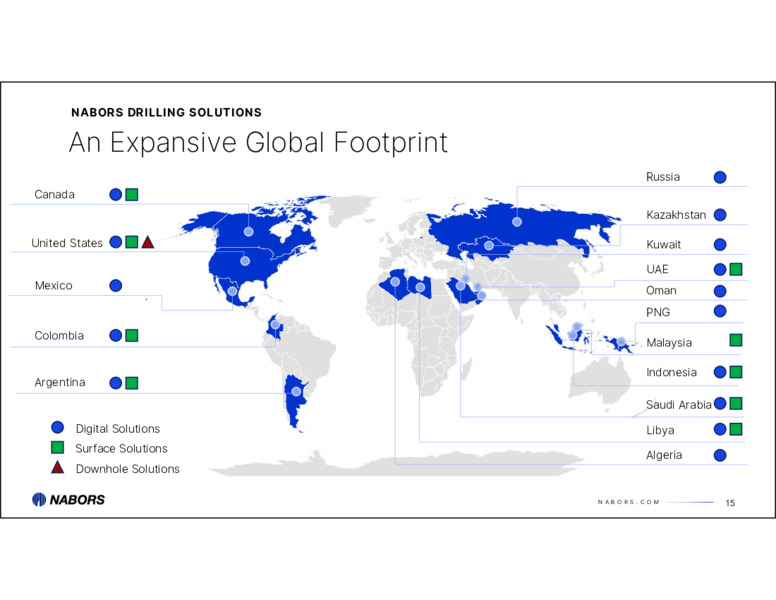Click the blue circle next to Saudi Arabia
The width and height of the screenshot is (776, 600).
(x=720, y=403)
